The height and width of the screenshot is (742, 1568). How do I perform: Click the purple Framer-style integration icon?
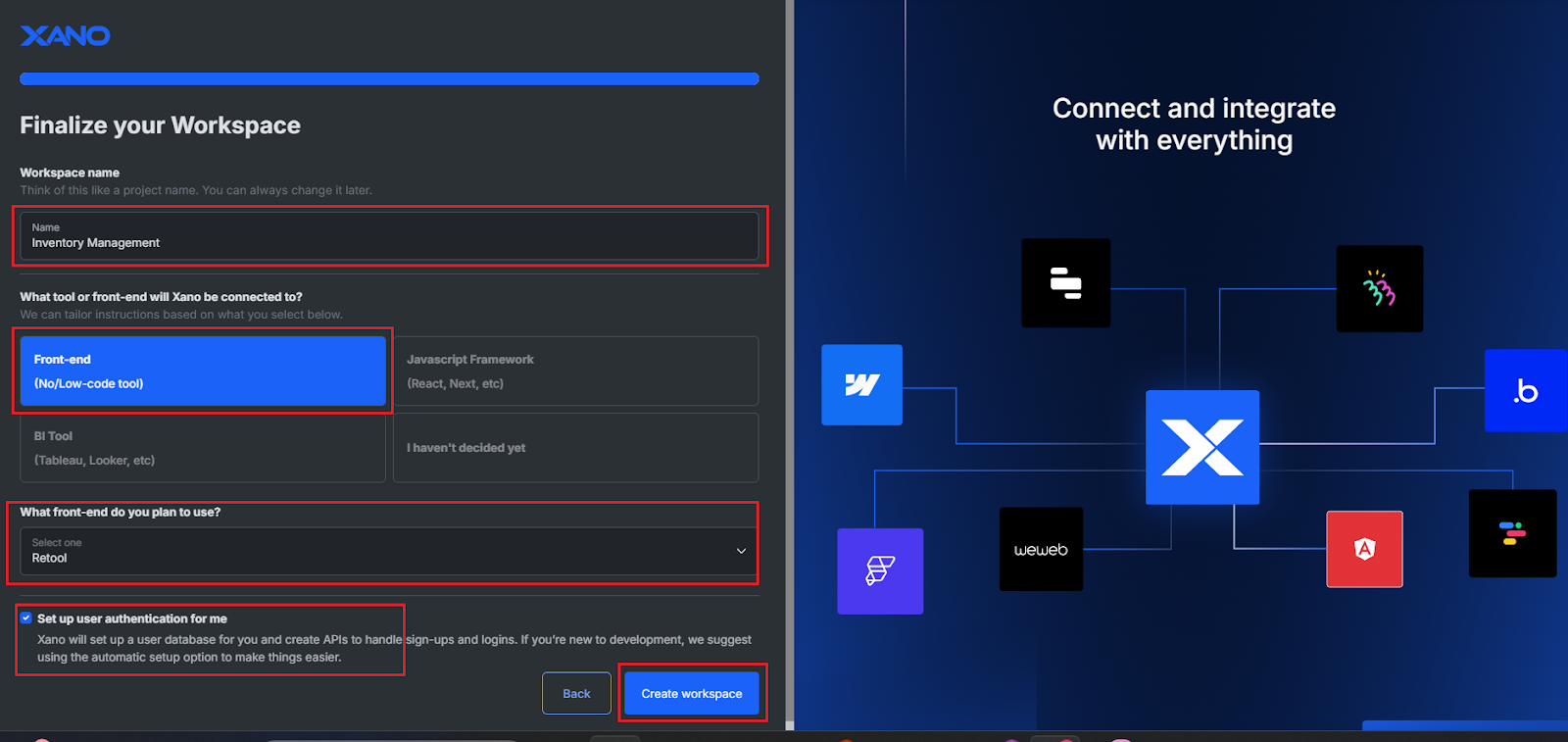coord(880,571)
